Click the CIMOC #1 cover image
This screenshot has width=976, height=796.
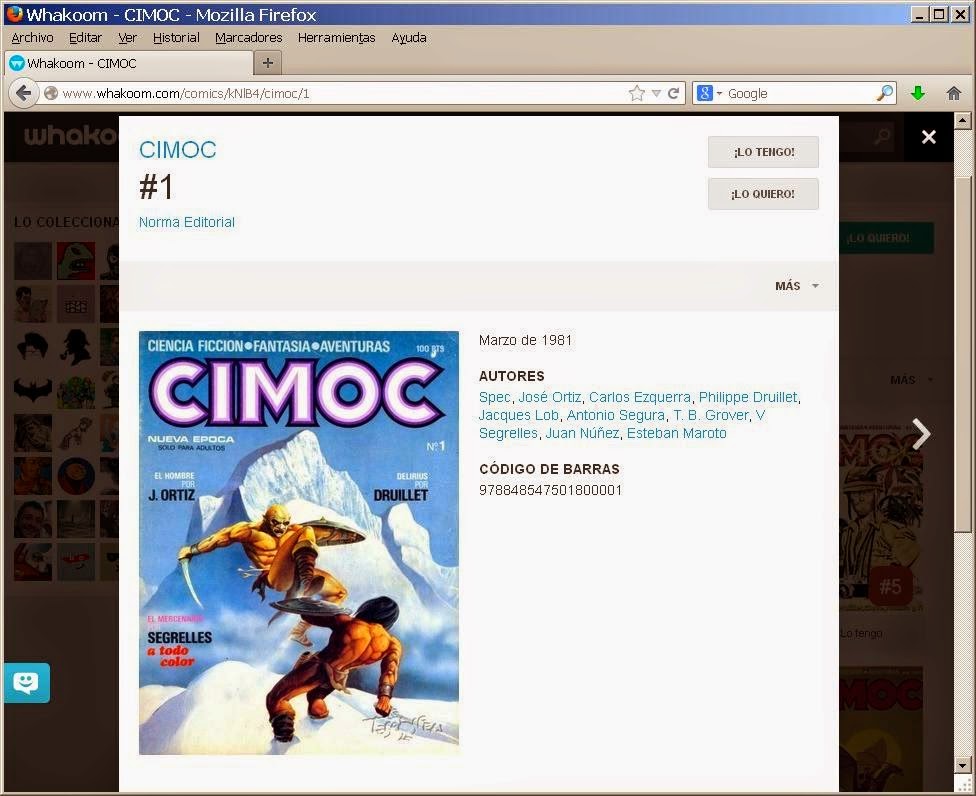[x=299, y=543]
